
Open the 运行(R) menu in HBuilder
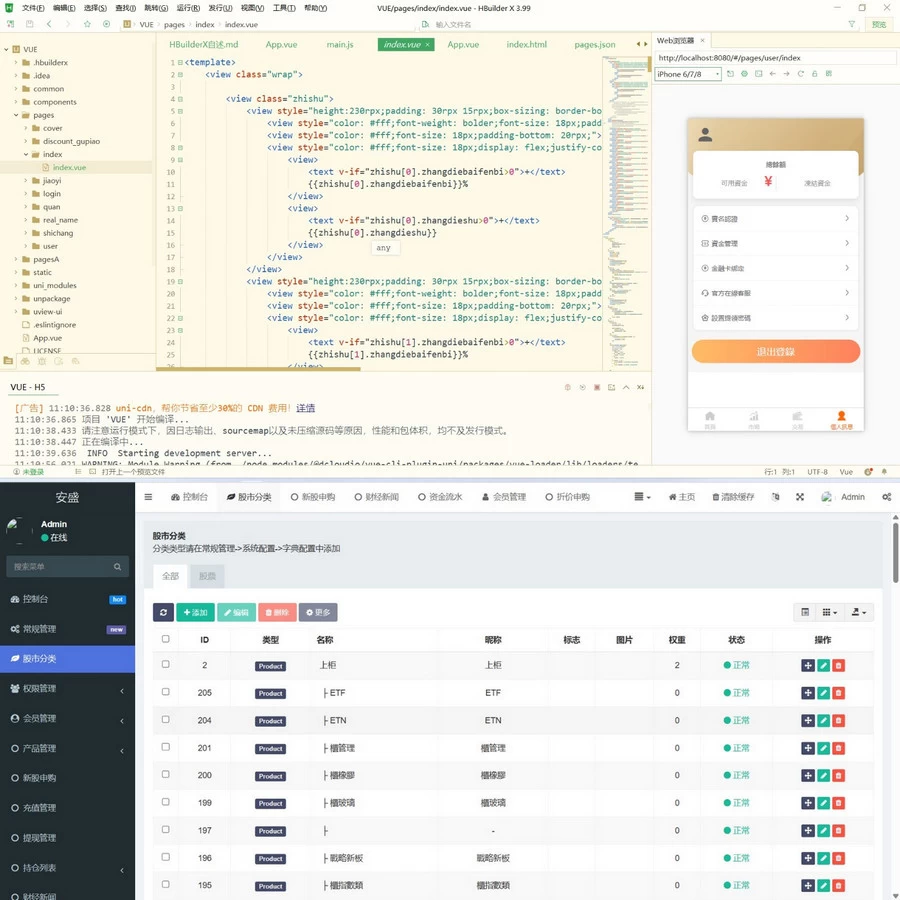tap(188, 8)
